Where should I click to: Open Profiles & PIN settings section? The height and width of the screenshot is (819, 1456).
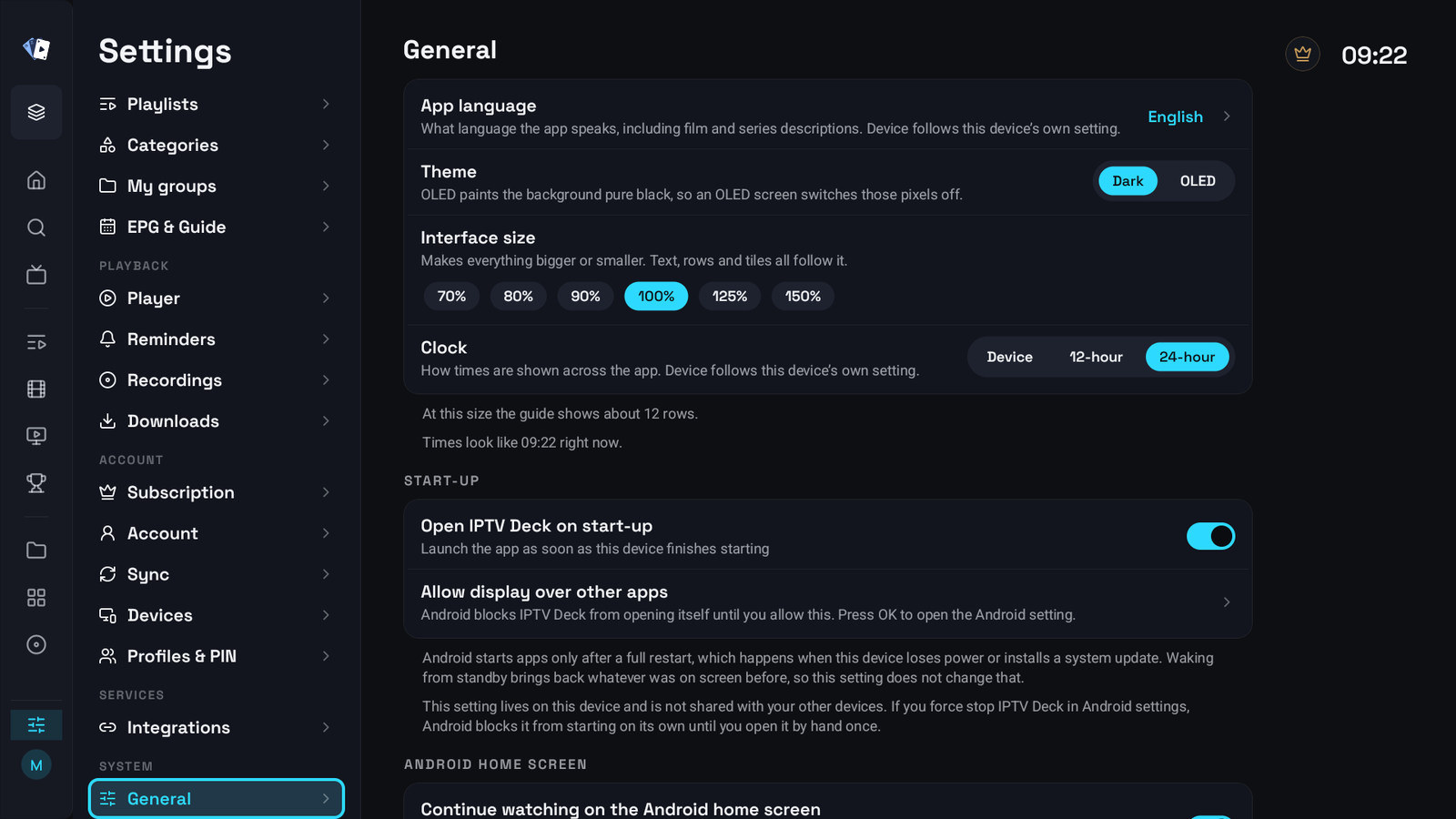[x=217, y=657]
